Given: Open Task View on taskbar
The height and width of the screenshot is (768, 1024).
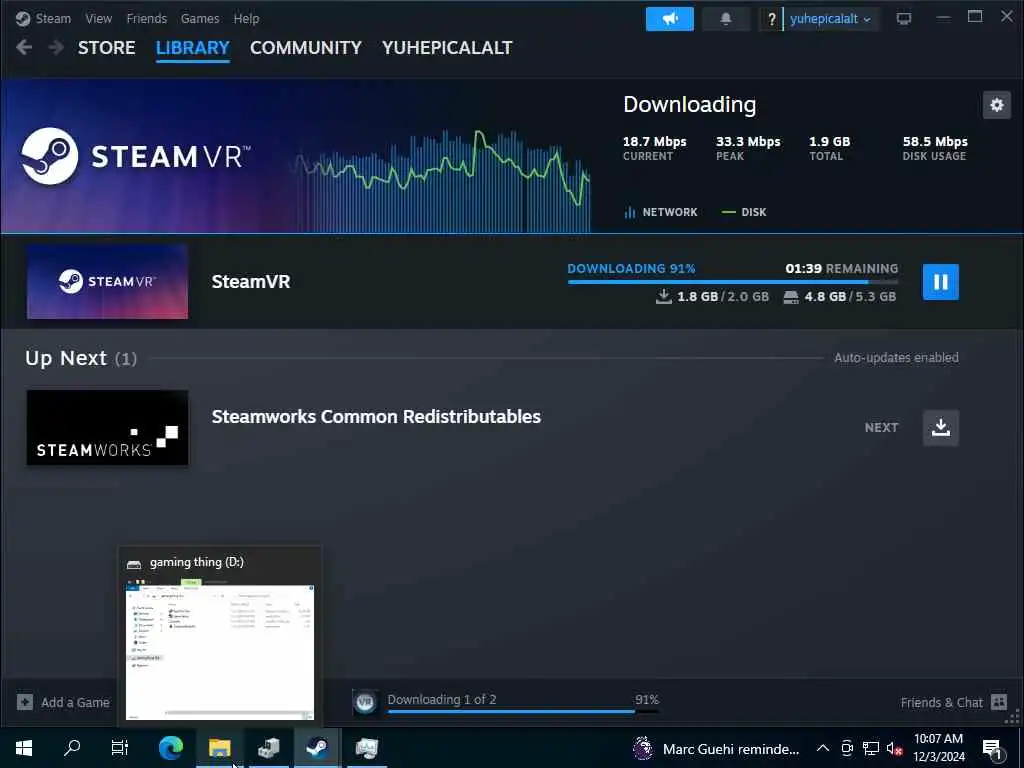Looking at the screenshot, I should [x=120, y=748].
